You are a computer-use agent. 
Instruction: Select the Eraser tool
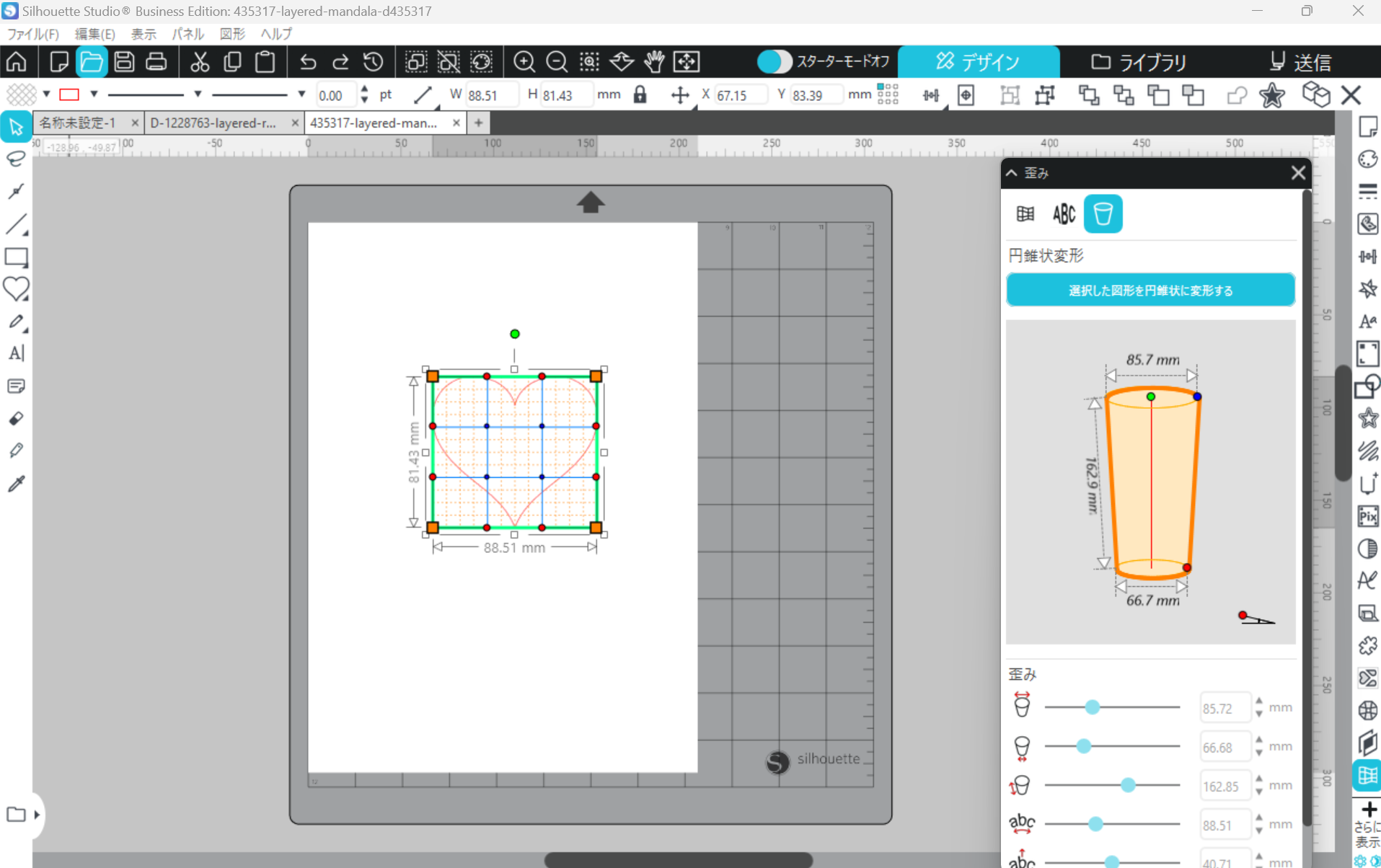[16, 419]
